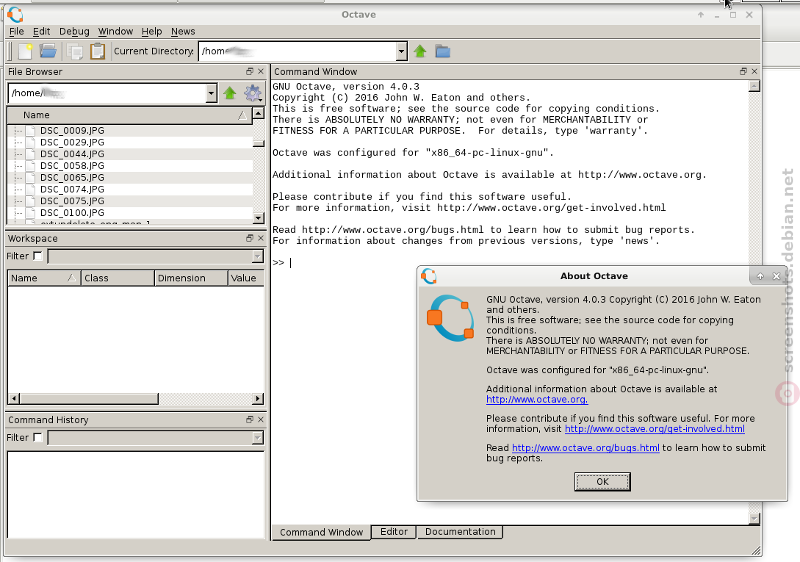
Task: Click the Copy icon in toolbar
Action: (x=76, y=52)
